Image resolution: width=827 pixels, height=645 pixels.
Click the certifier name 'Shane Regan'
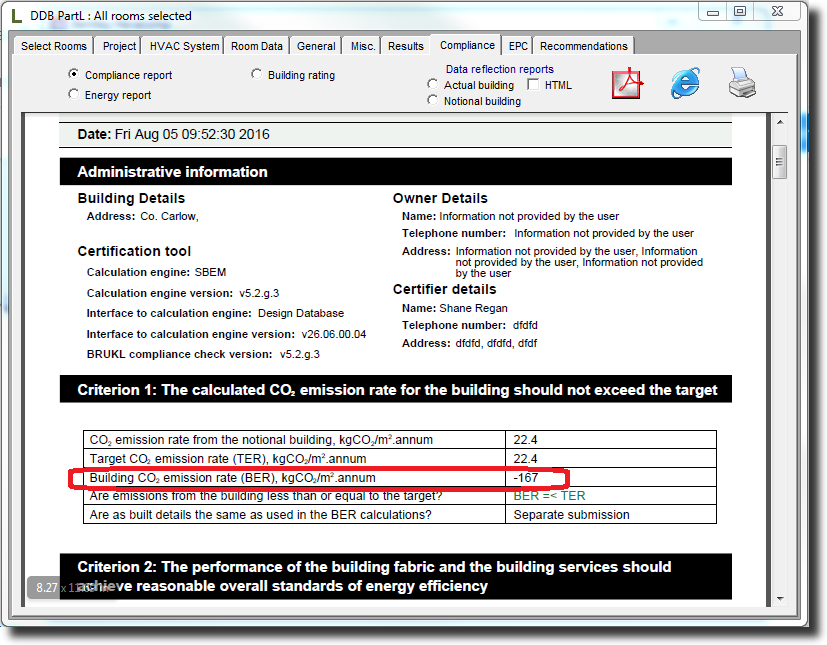pos(473,308)
